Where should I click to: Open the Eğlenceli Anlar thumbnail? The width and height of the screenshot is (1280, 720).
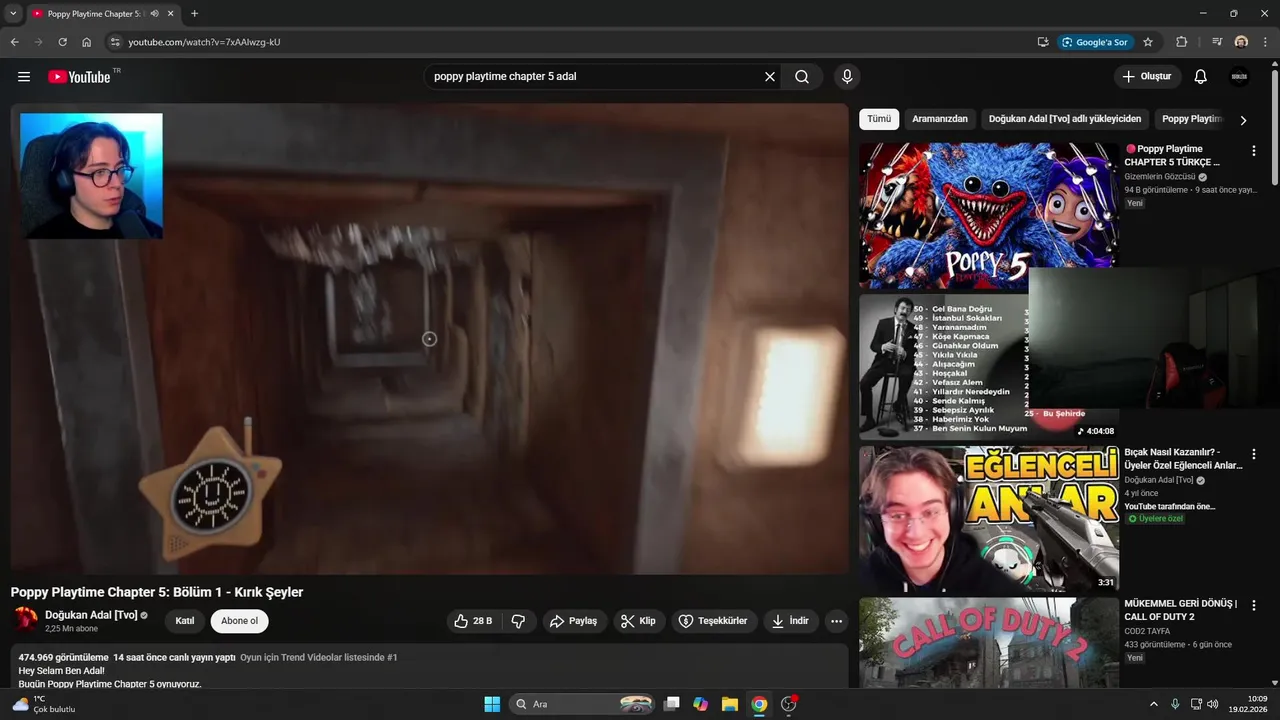tap(989, 519)
